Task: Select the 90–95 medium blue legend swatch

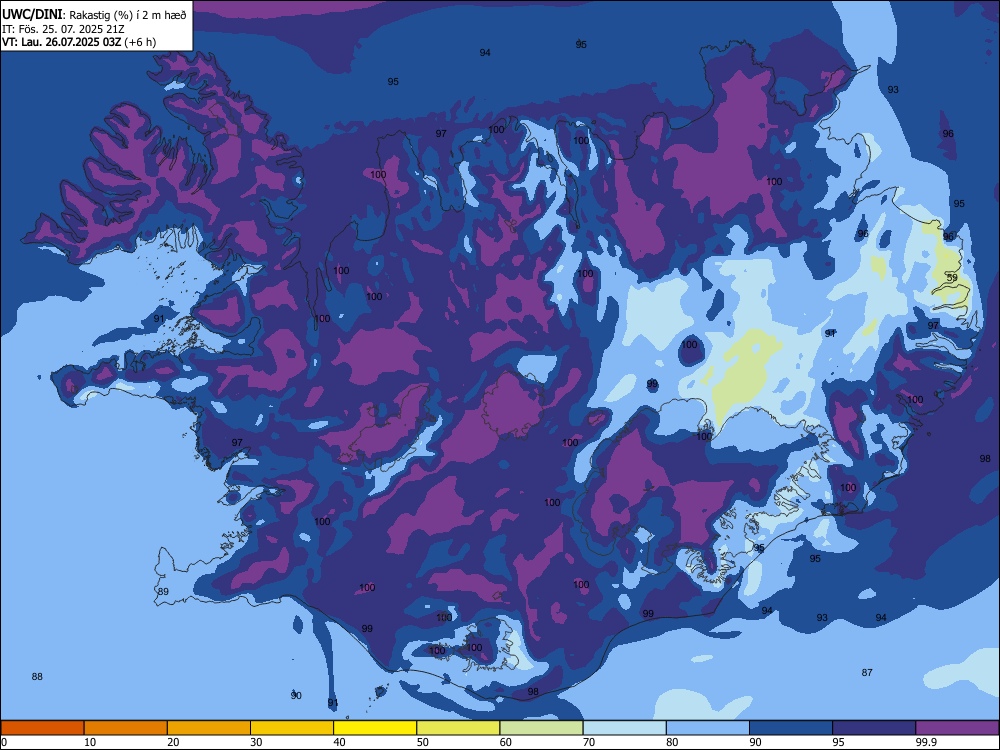Action: coord(791,728)
